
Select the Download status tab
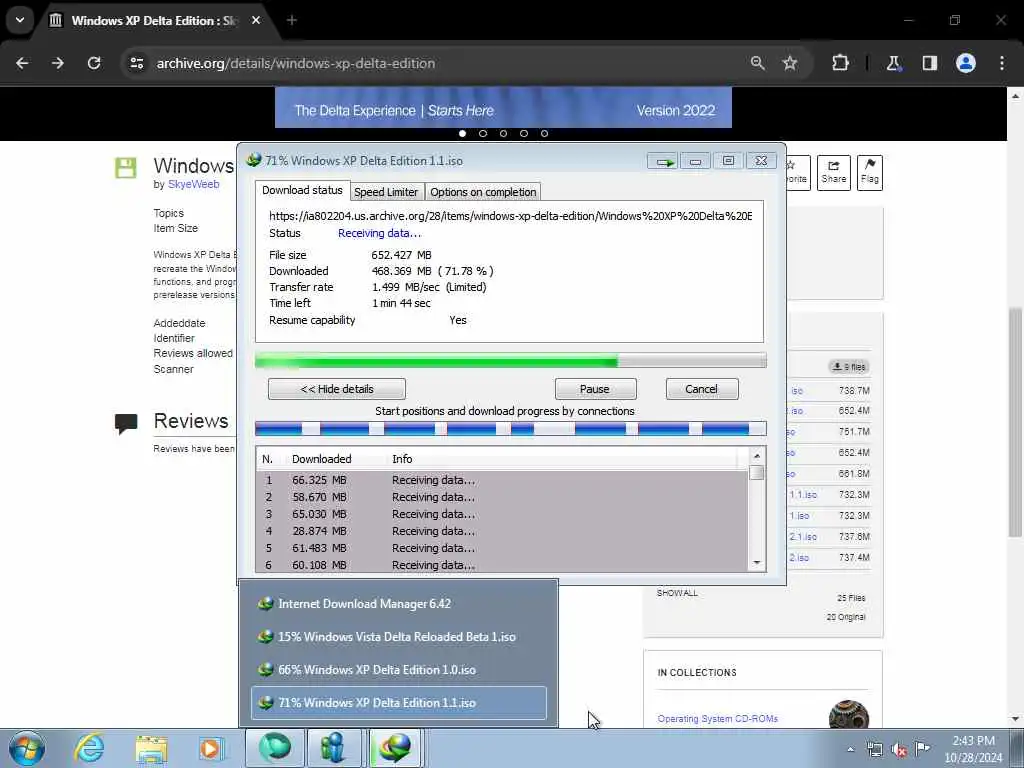pos(302,190)
